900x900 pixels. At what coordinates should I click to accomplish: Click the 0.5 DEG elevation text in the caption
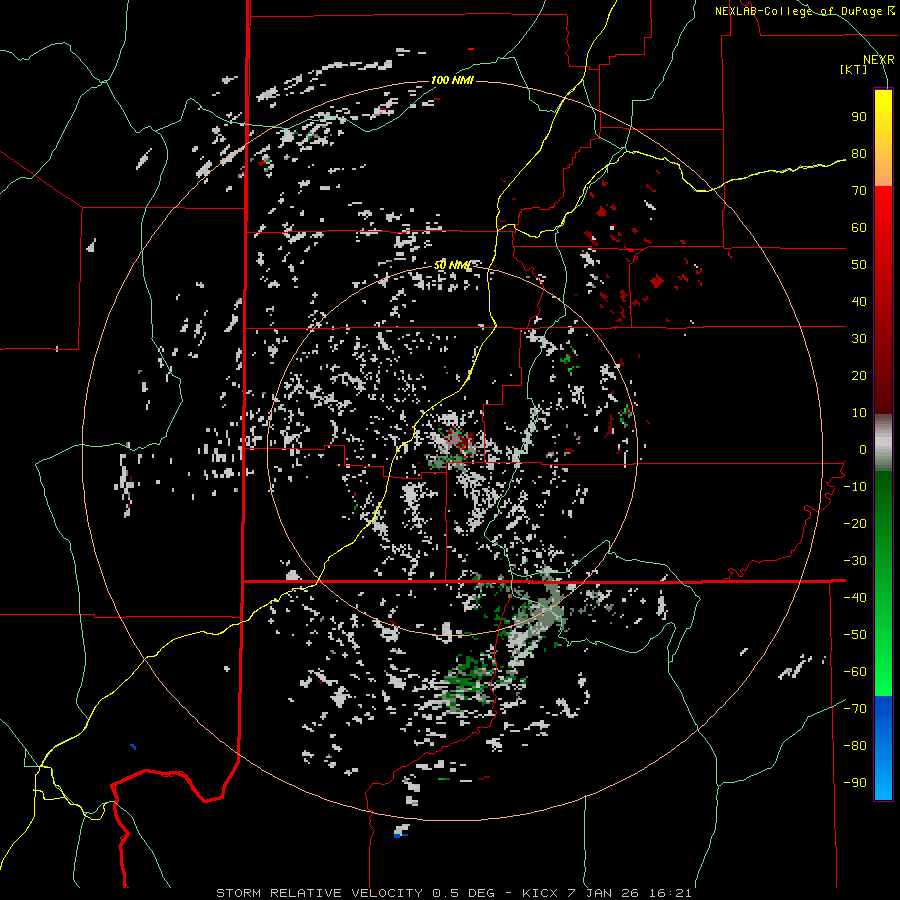click(x=462, y=893)
